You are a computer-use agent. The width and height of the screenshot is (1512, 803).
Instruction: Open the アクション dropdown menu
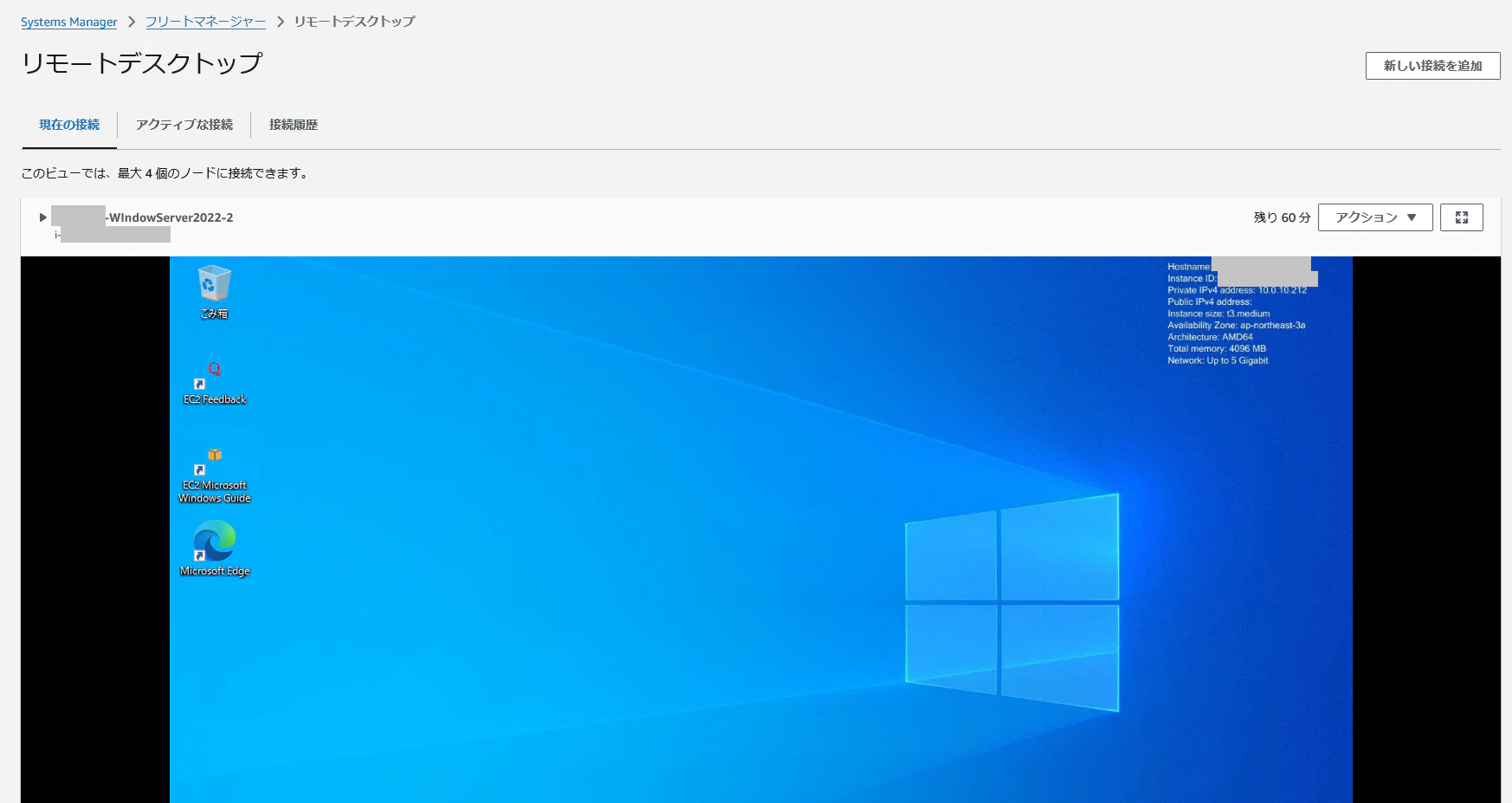1375,217
